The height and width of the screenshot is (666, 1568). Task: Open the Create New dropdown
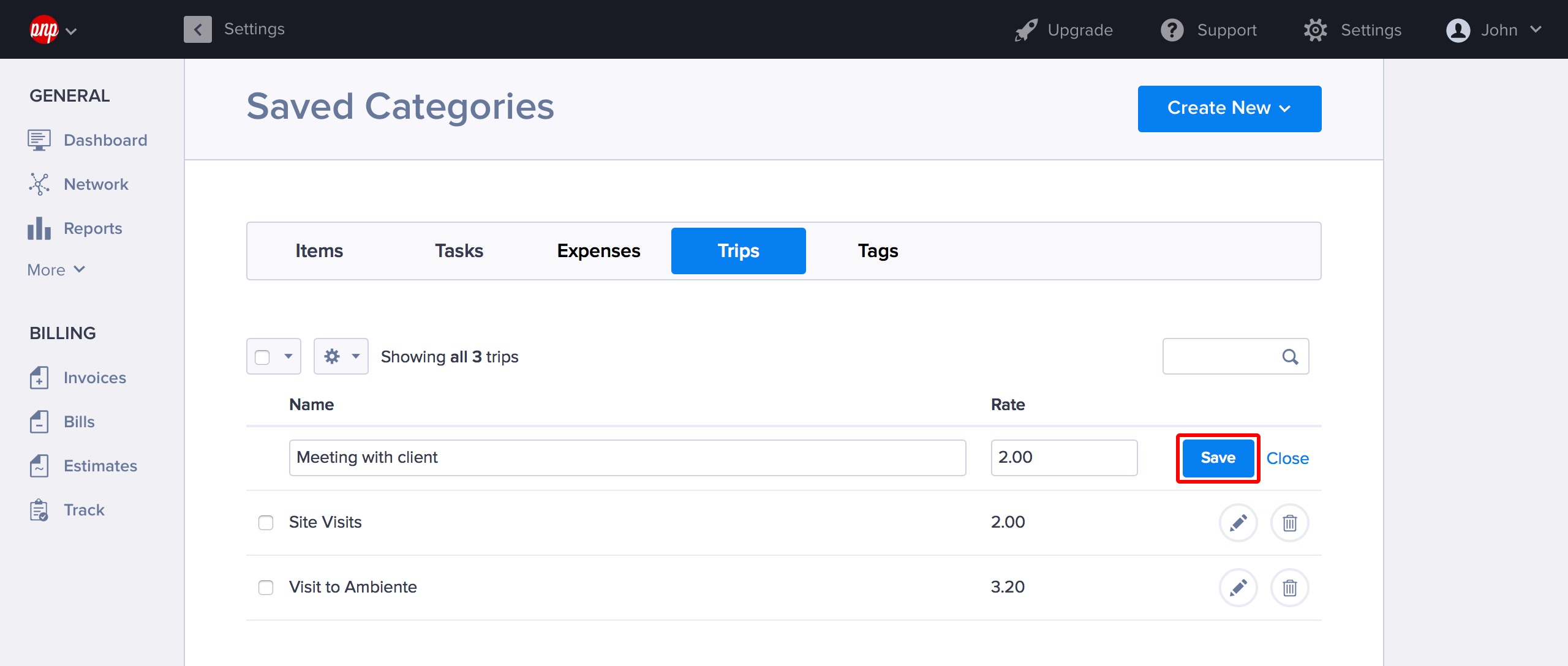click(x=1229, y=108)
